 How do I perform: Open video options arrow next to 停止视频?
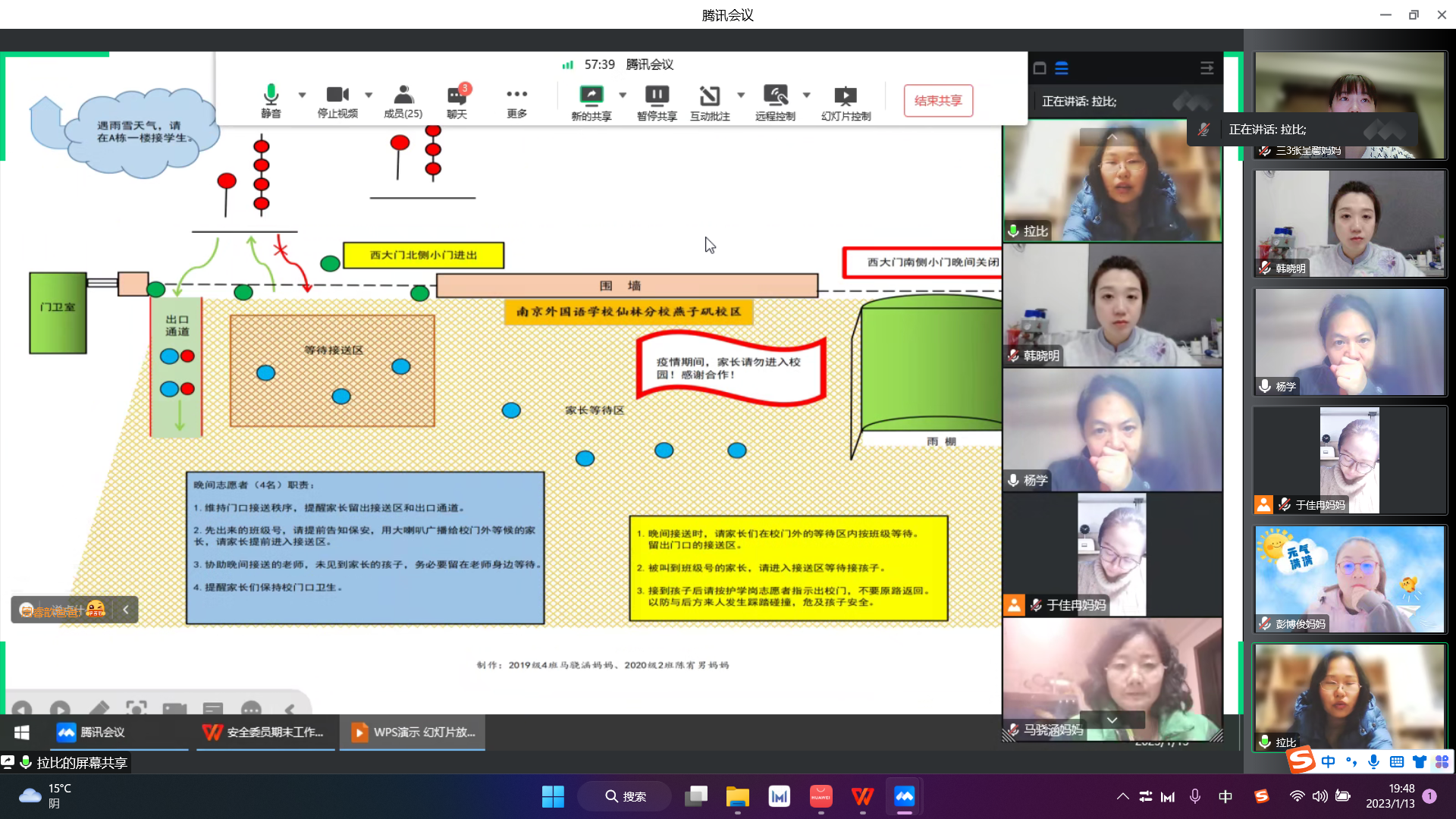point(369,95)
